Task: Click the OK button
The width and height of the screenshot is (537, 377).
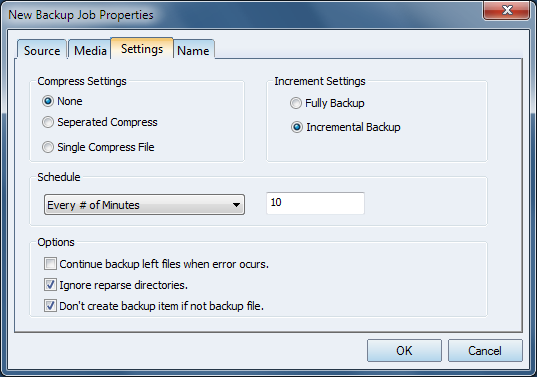Action: tap(404, 351)
